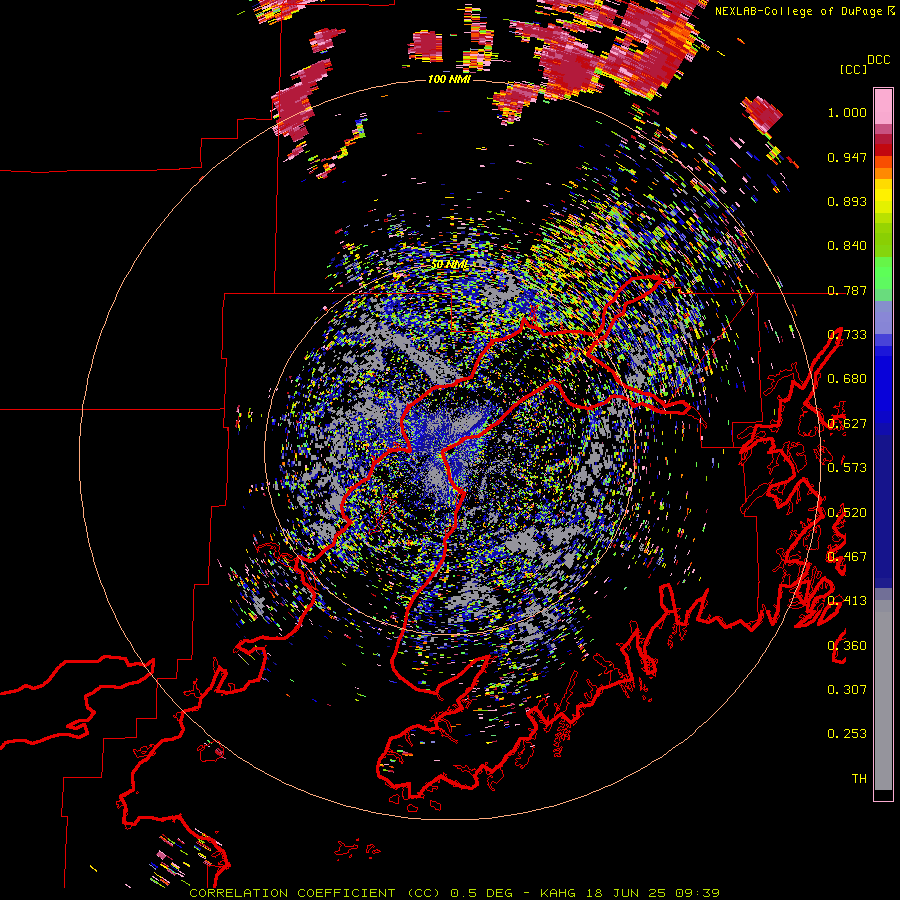Click the 0.360 legend value
900x900 pixels.
pyautogui.click(x=847, y=646)
